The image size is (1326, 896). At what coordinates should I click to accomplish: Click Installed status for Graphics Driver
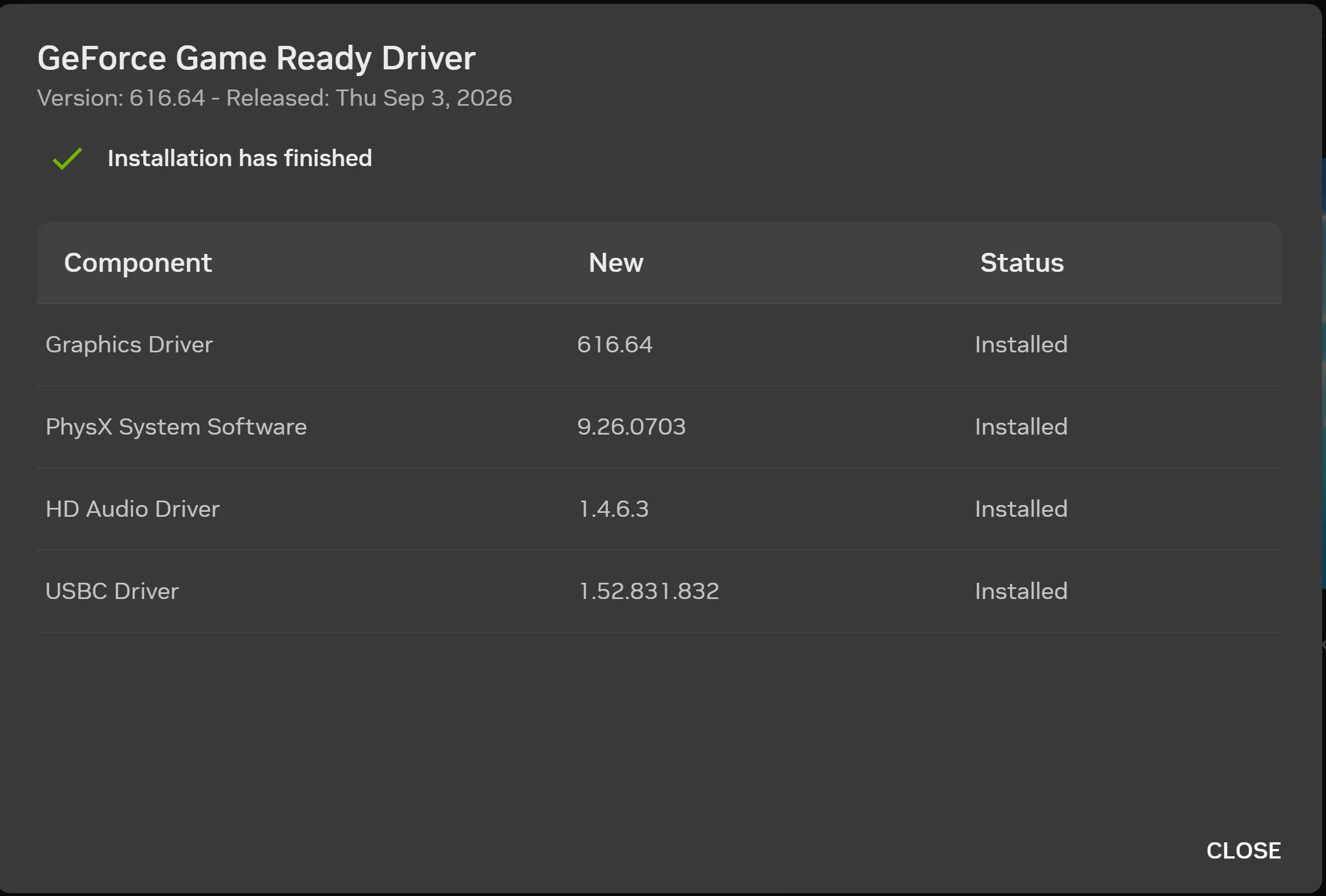[1021, 345]
